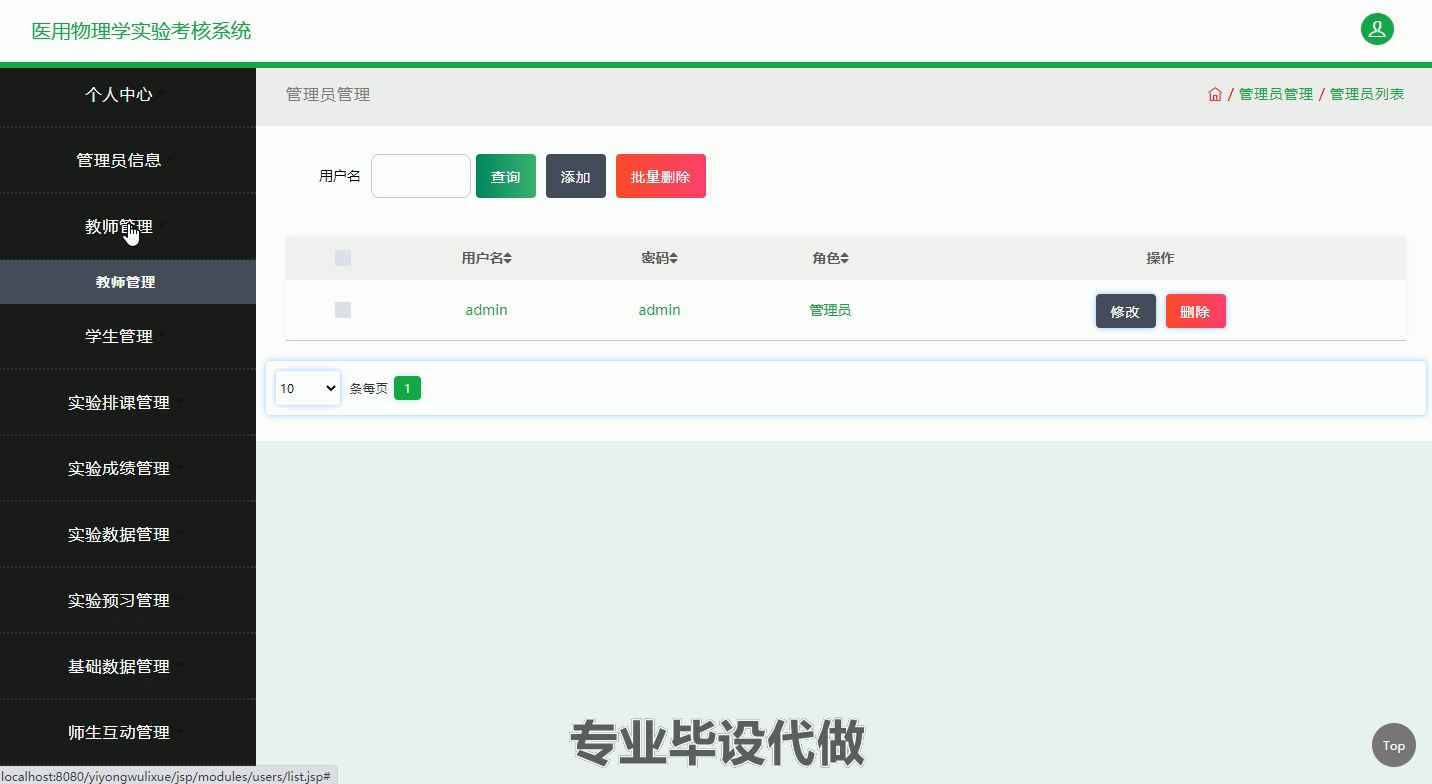Expand the 基础数据管理 menu

point(127,666)
